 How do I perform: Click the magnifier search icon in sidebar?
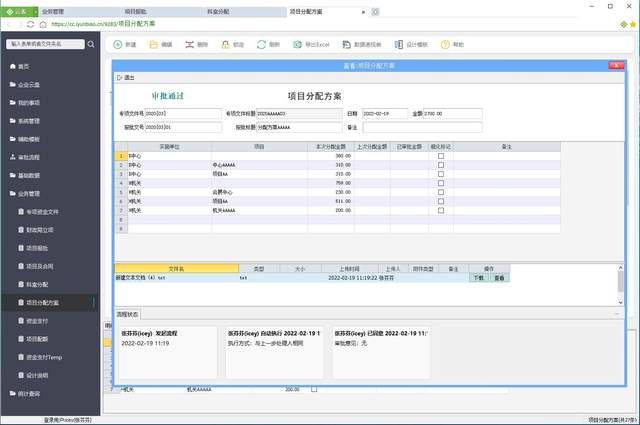pyautogui.click(x=91, y=44)
